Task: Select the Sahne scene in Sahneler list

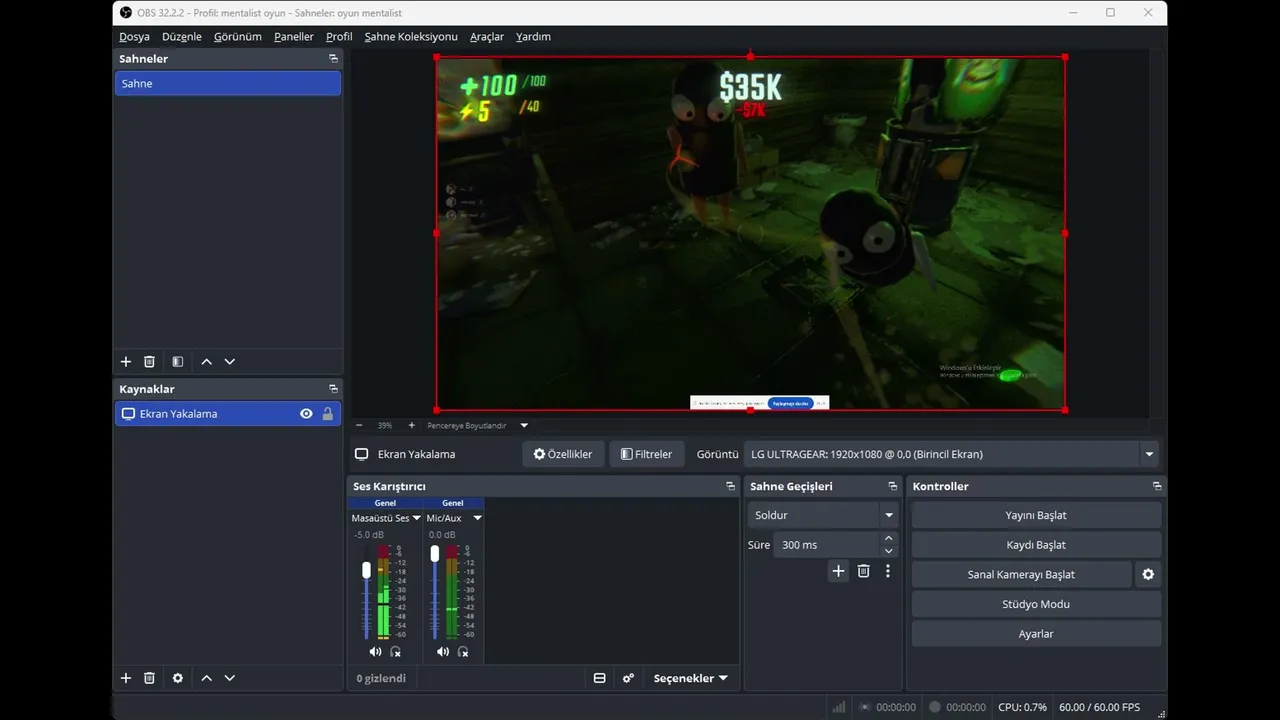Action: click(x=228, y=84)
